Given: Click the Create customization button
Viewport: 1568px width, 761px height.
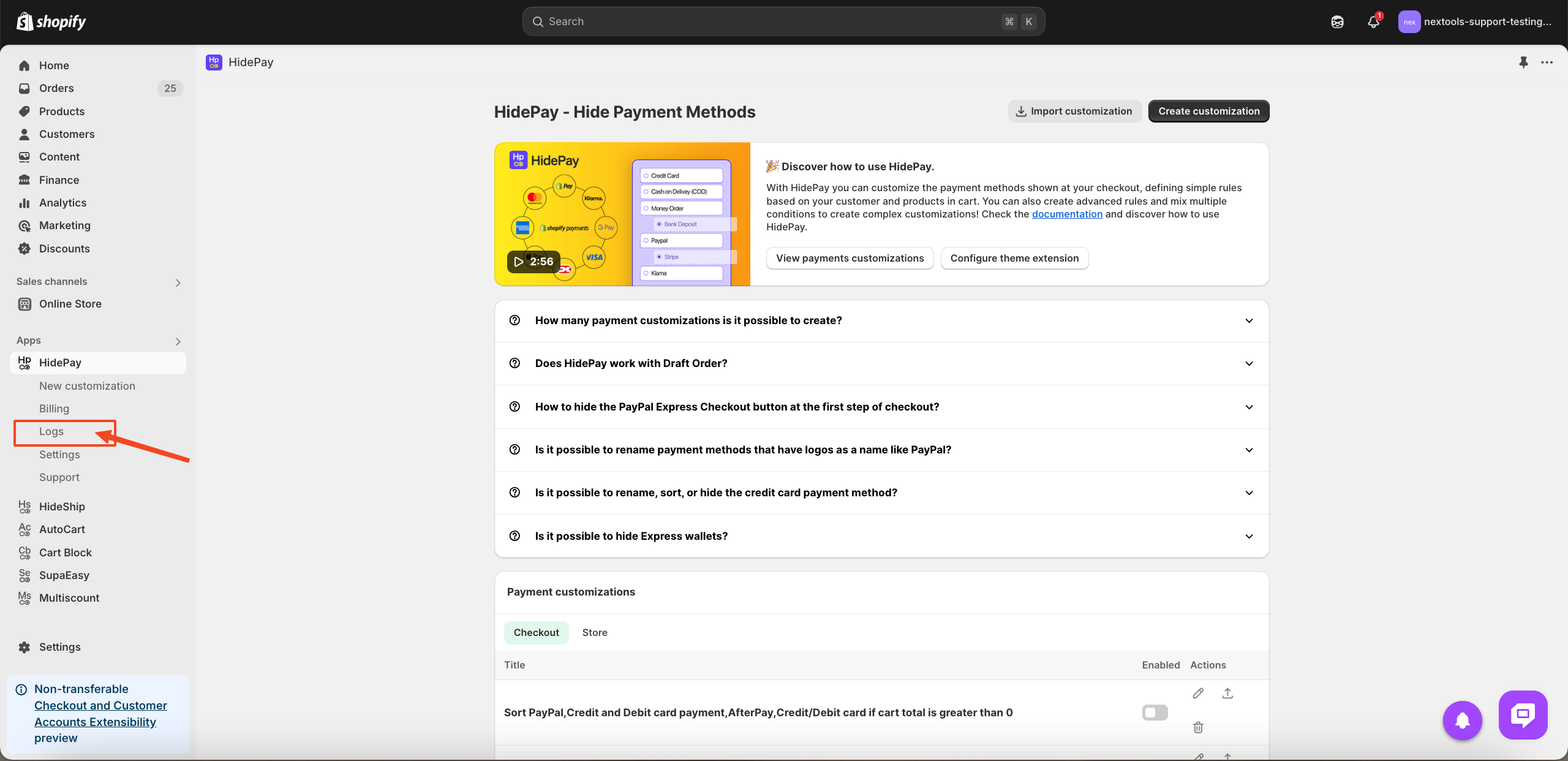Looking at the screenshot, I should (1208, 111).
